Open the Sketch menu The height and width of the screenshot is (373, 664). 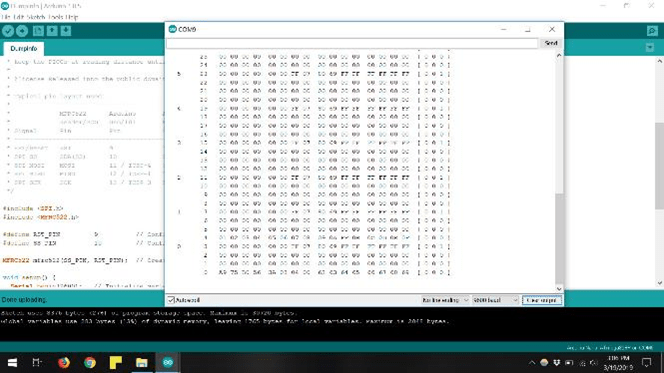[36, 17]
